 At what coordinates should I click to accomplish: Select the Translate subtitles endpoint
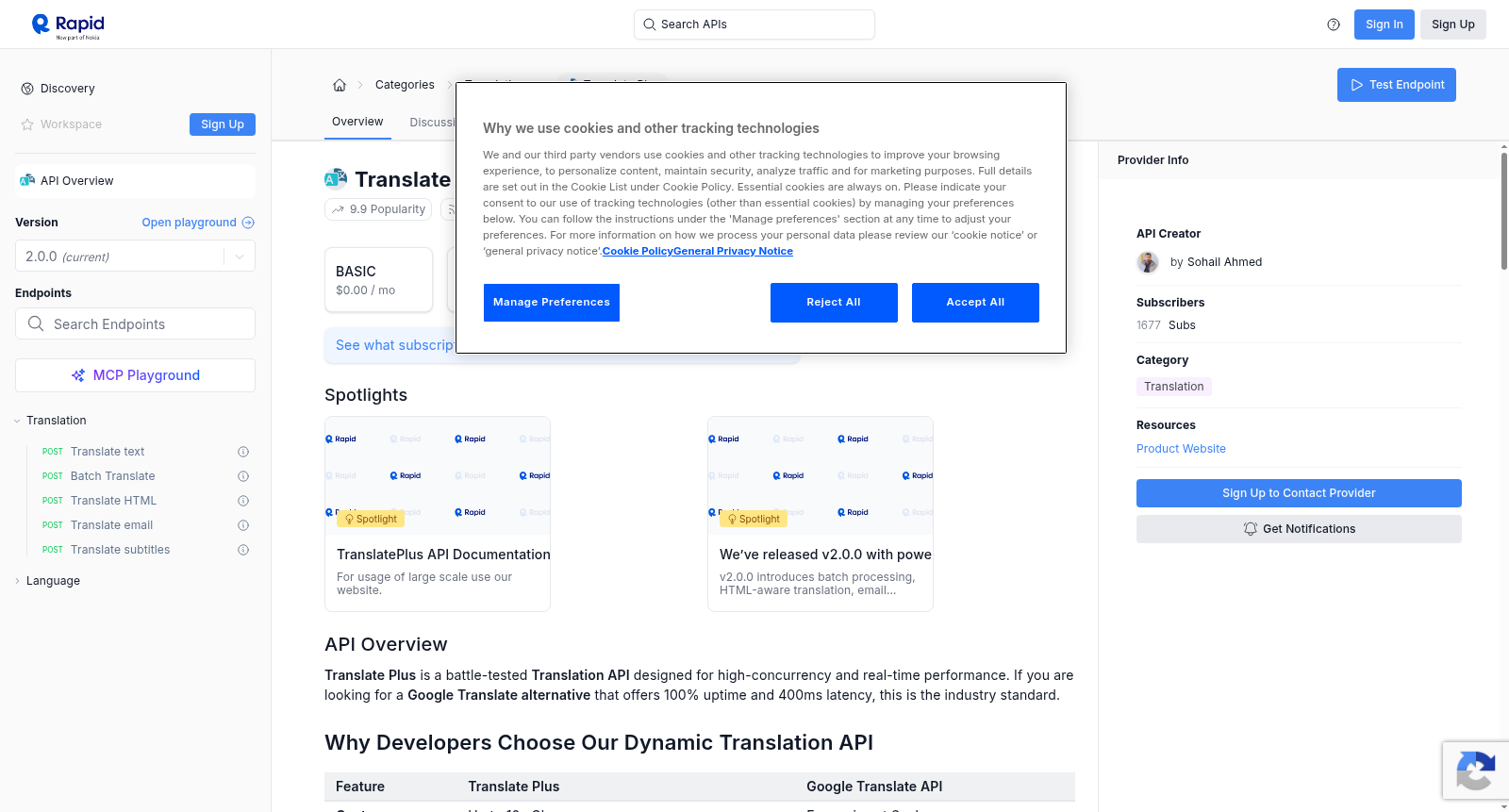(x=121, y=550)
